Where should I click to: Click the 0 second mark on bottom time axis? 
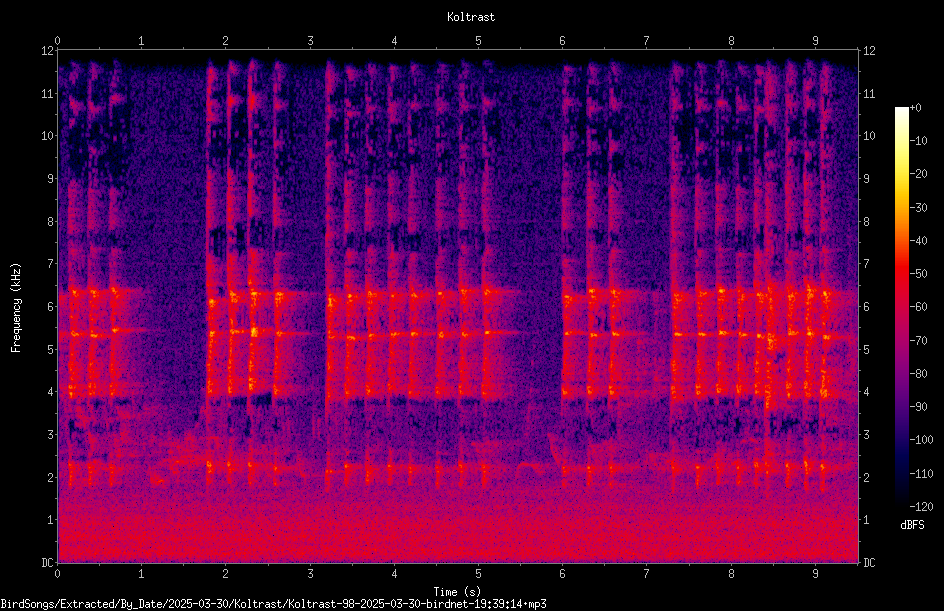(57, 574)
